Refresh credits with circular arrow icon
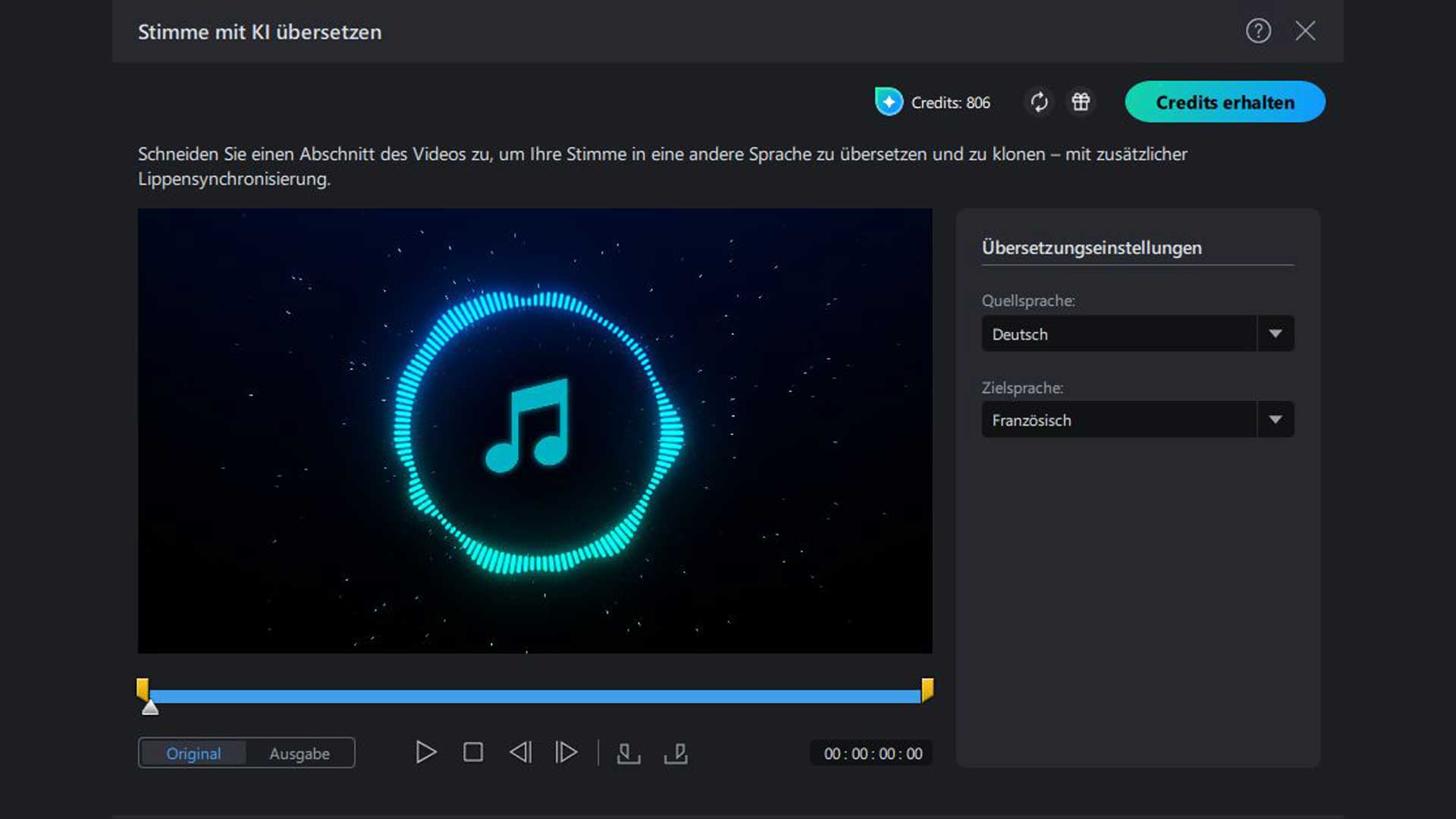 pos(1039,102)
